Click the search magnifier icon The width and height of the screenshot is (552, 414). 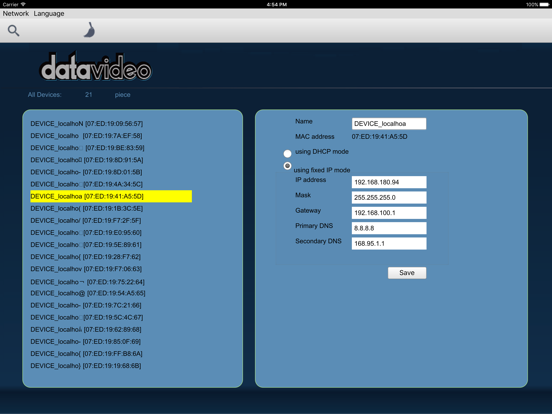(x=13, y=31)
